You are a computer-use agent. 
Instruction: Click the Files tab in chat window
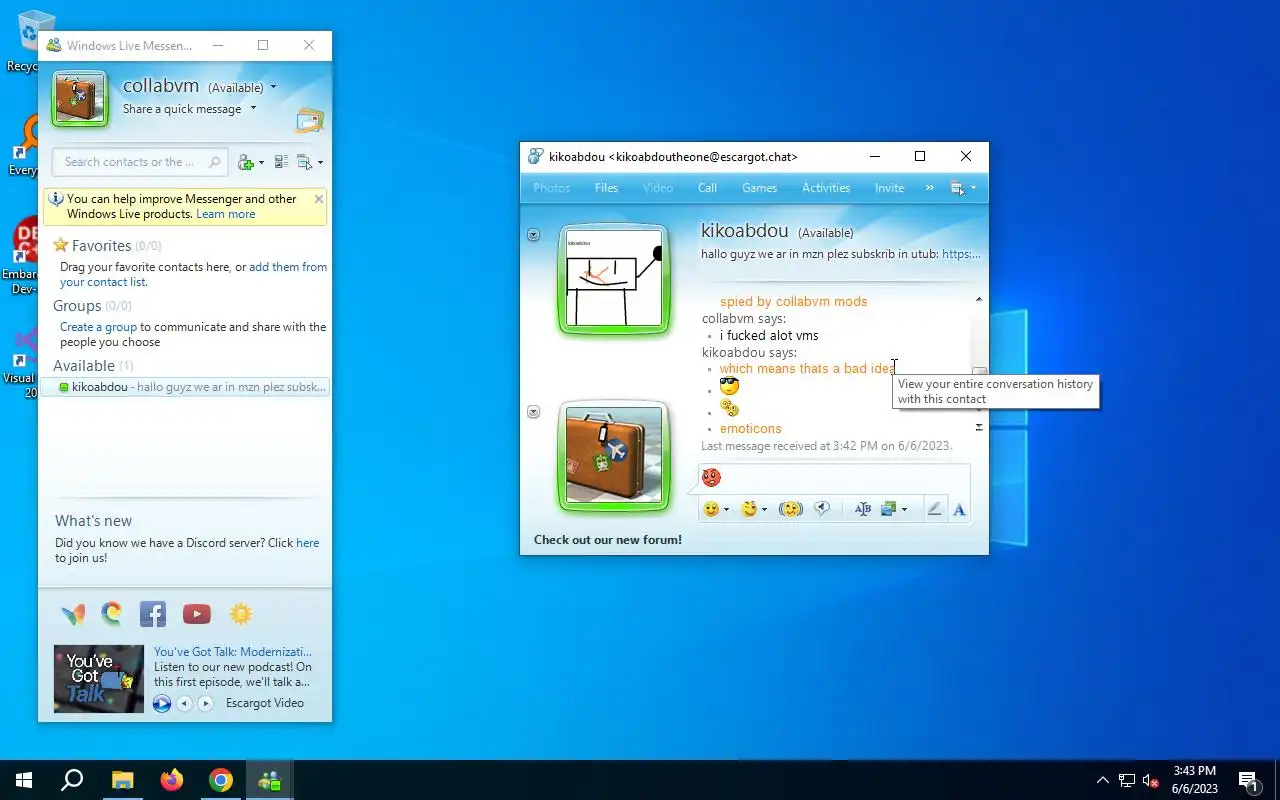point(606,188)
